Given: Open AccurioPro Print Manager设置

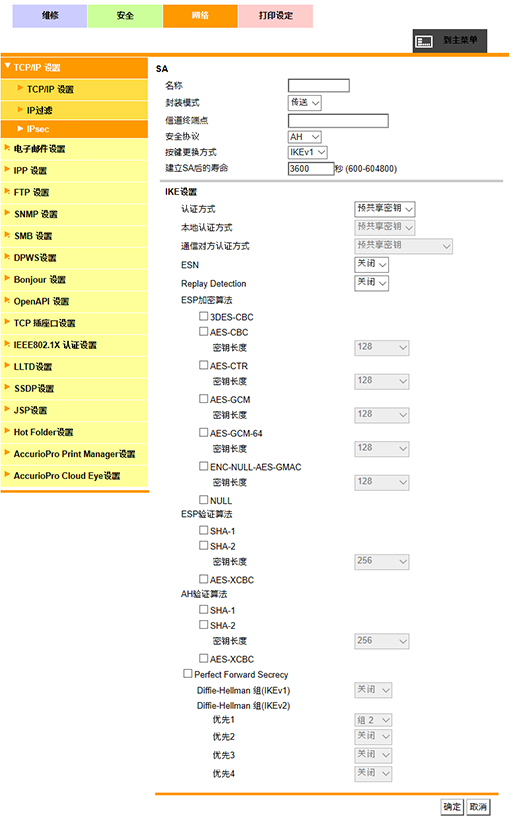Looking at the screenshot, I should (x=75, y=454).
